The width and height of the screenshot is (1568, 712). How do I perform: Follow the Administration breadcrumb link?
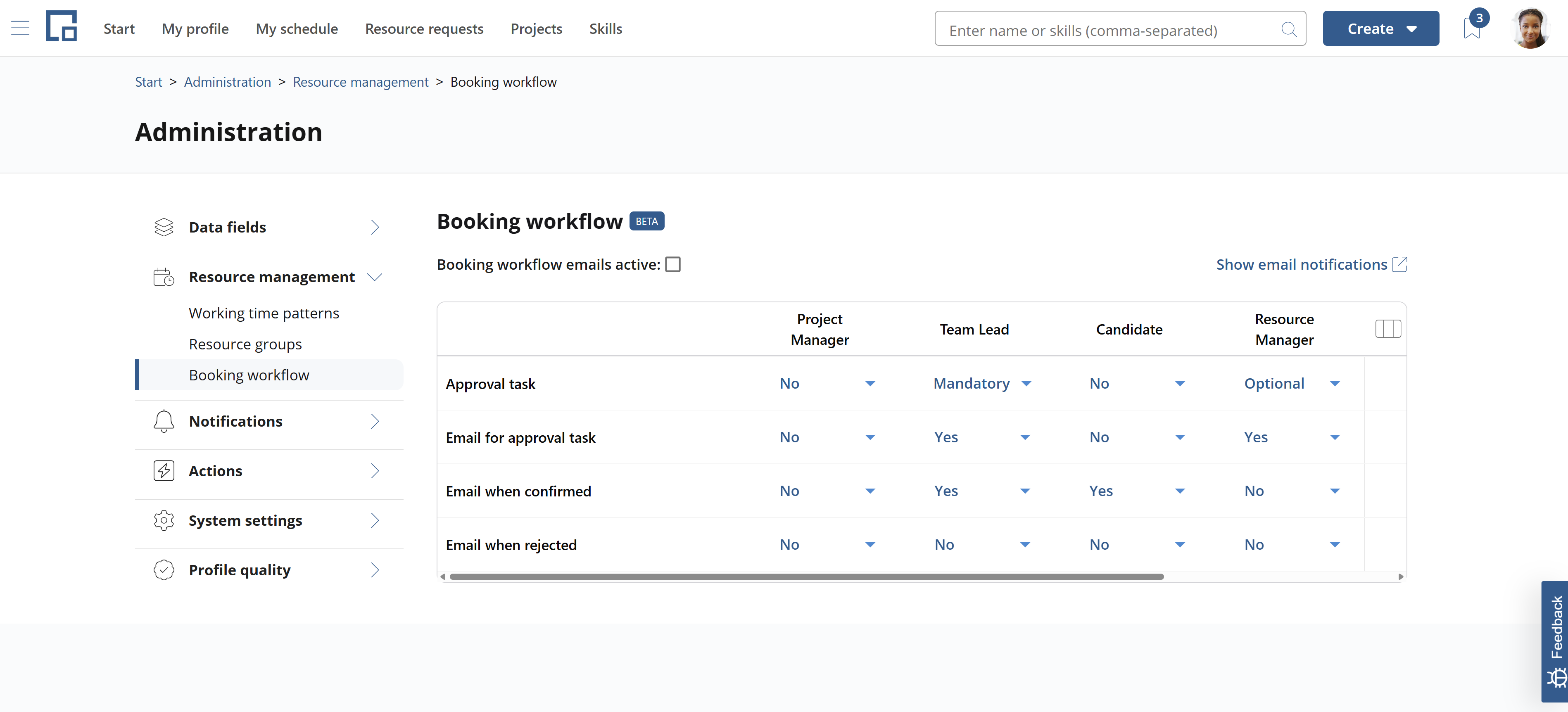click(x=227, y=82)
